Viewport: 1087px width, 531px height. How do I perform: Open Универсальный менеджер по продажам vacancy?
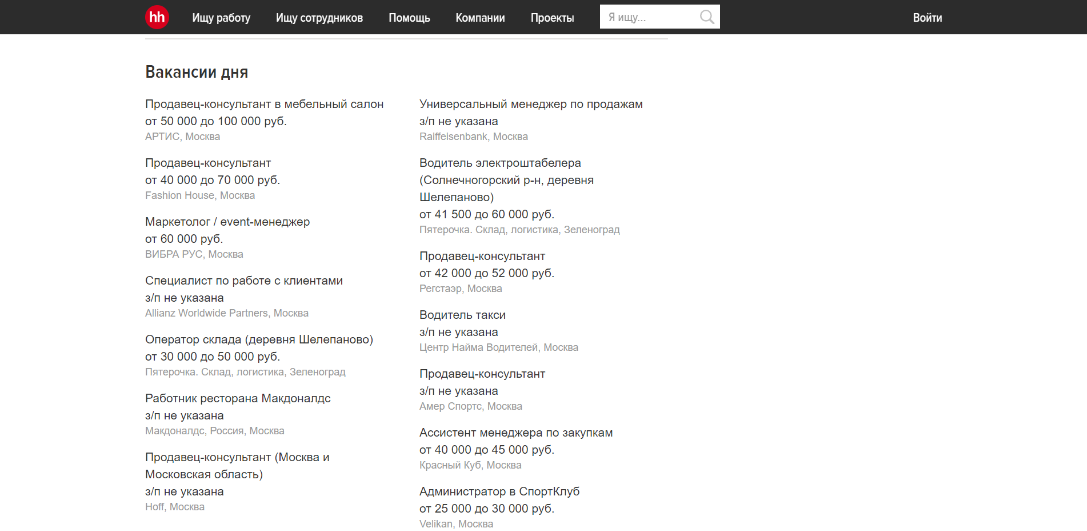coord(531,104)
